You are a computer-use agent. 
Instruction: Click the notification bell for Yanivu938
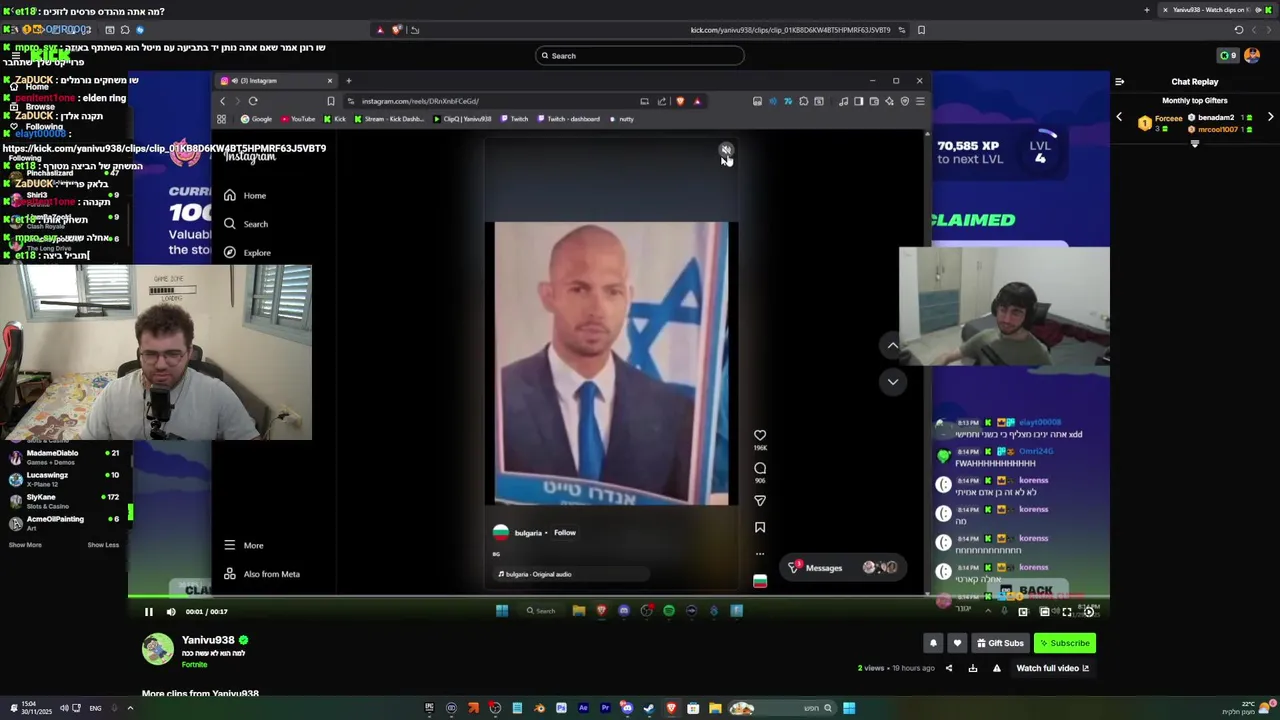point(933,643)
